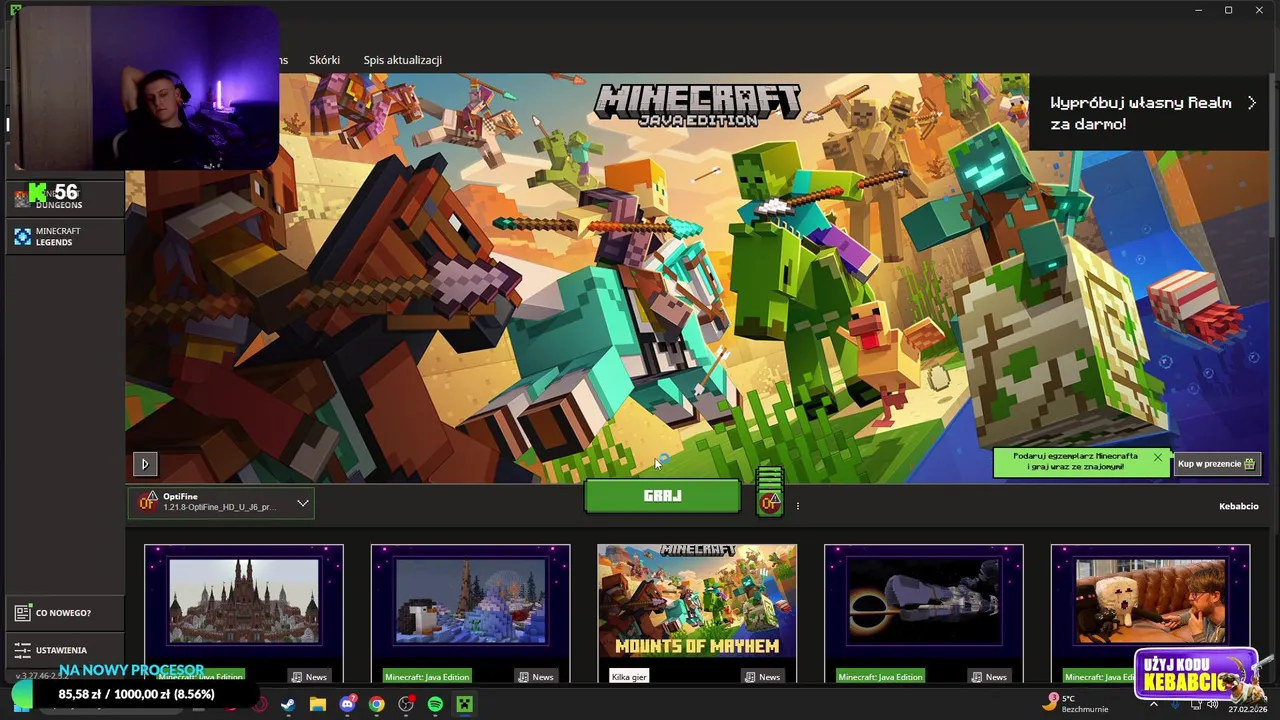Open Spotify from the taskbar

point(435,704)
